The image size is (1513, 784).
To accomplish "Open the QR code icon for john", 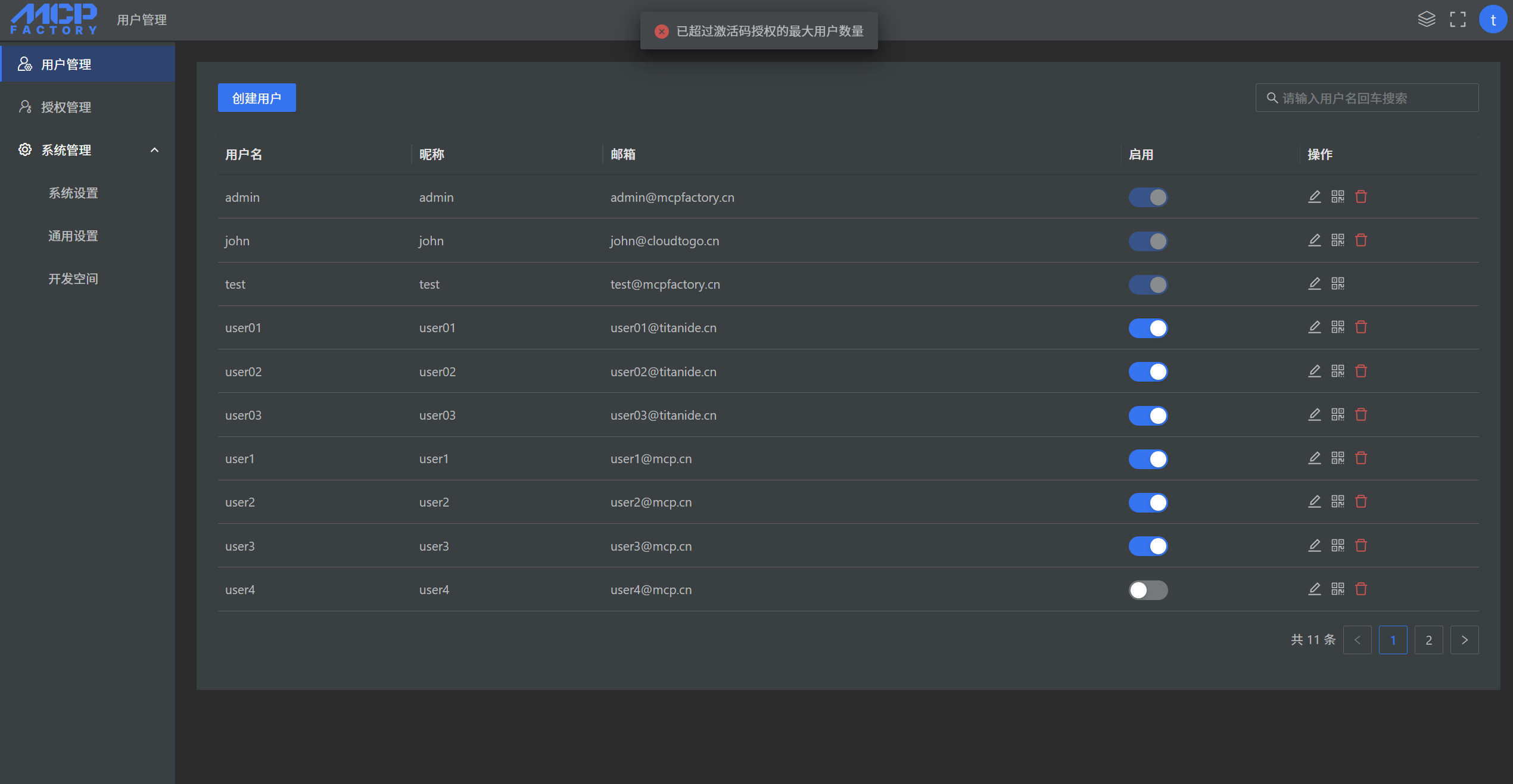I will pyautogui.click(x=1337, y=240).
